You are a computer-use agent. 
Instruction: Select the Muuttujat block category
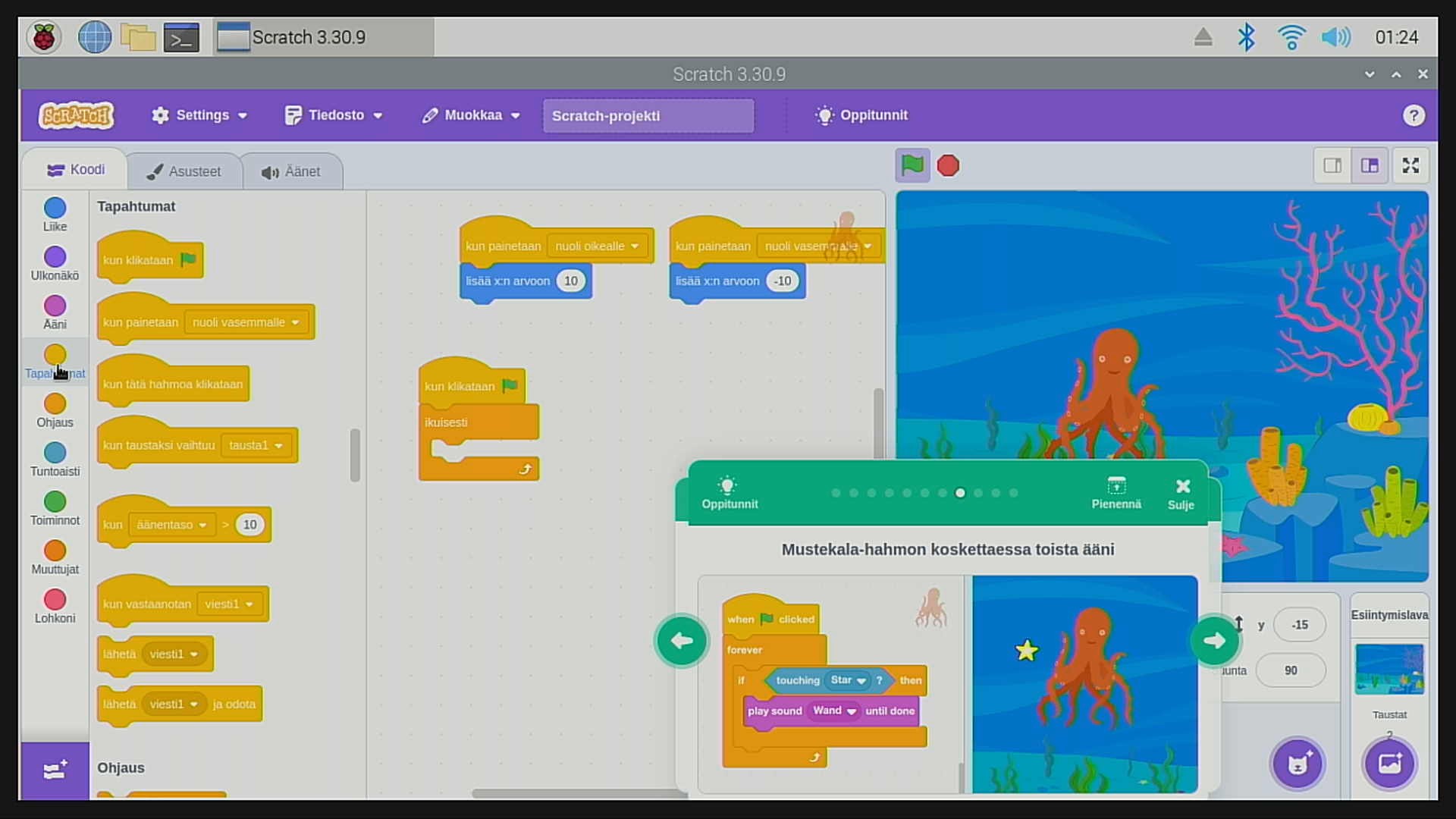[x=55, y=557]
